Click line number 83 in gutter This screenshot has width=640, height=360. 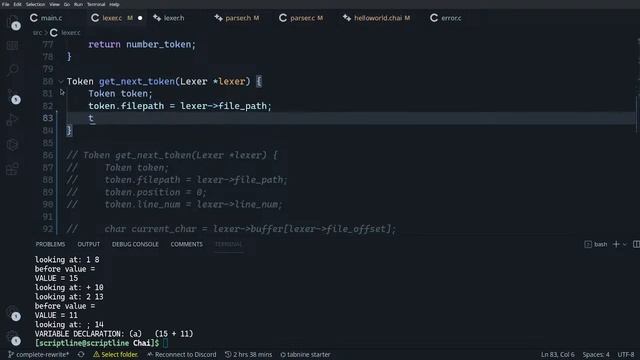pyautogui.click(x=48, y=118)
